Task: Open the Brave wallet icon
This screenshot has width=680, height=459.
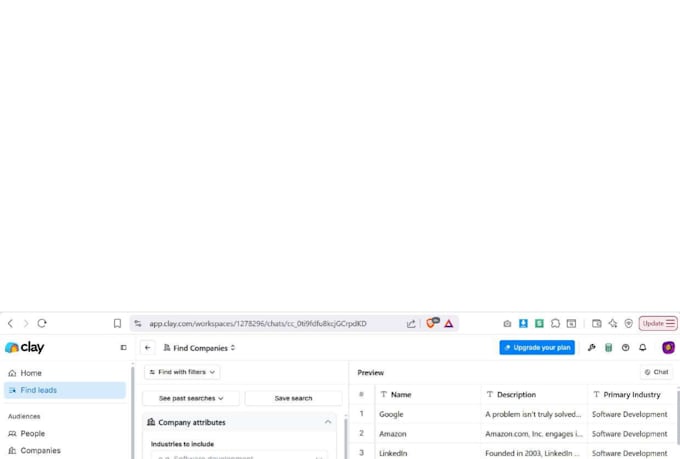Action: click(597, 323)
